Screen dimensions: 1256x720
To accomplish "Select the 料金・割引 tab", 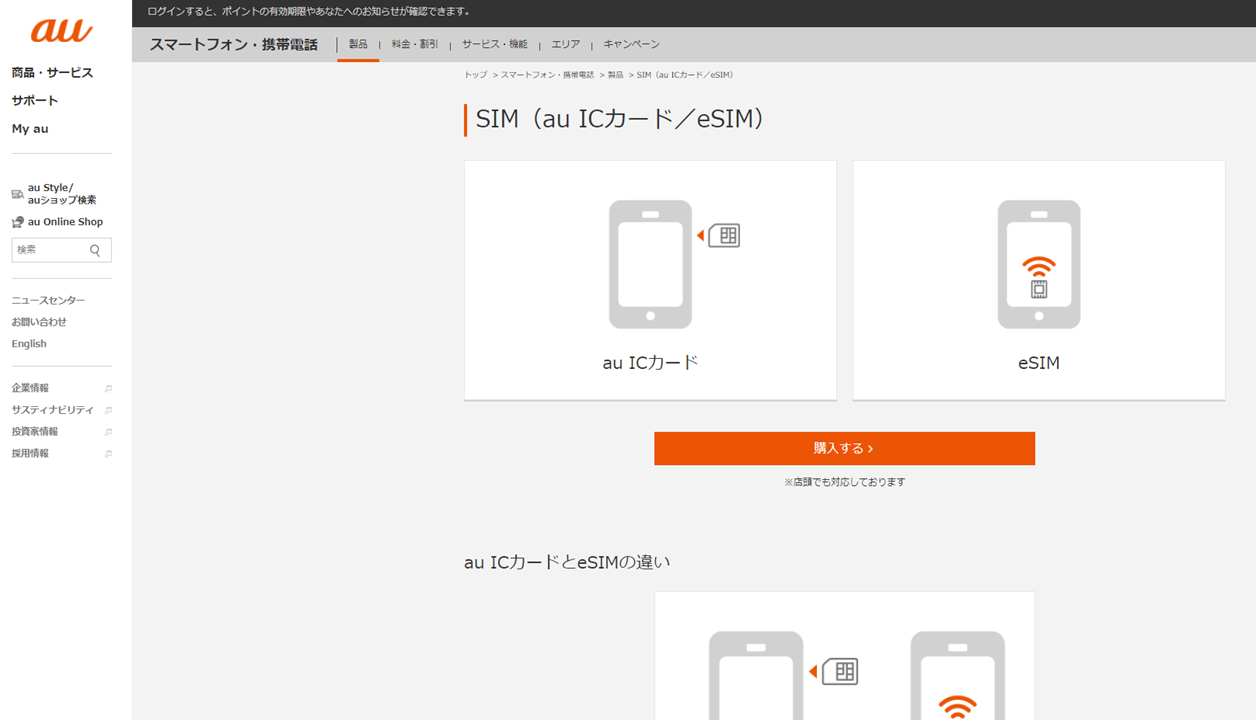I will tap(415, 44).
